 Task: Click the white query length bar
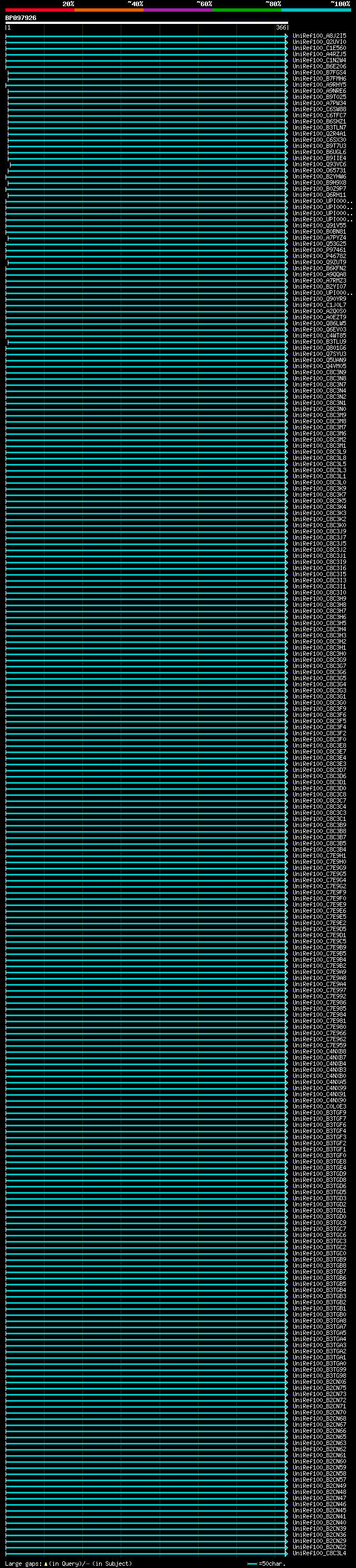click(147, 23)
